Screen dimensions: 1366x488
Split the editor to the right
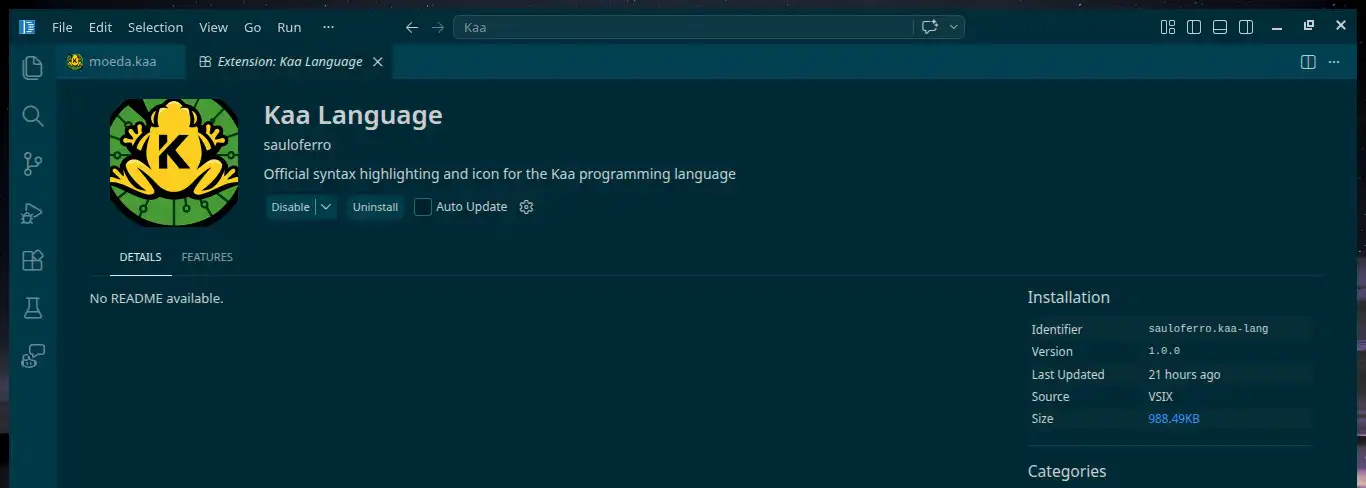pos(1308,62)
